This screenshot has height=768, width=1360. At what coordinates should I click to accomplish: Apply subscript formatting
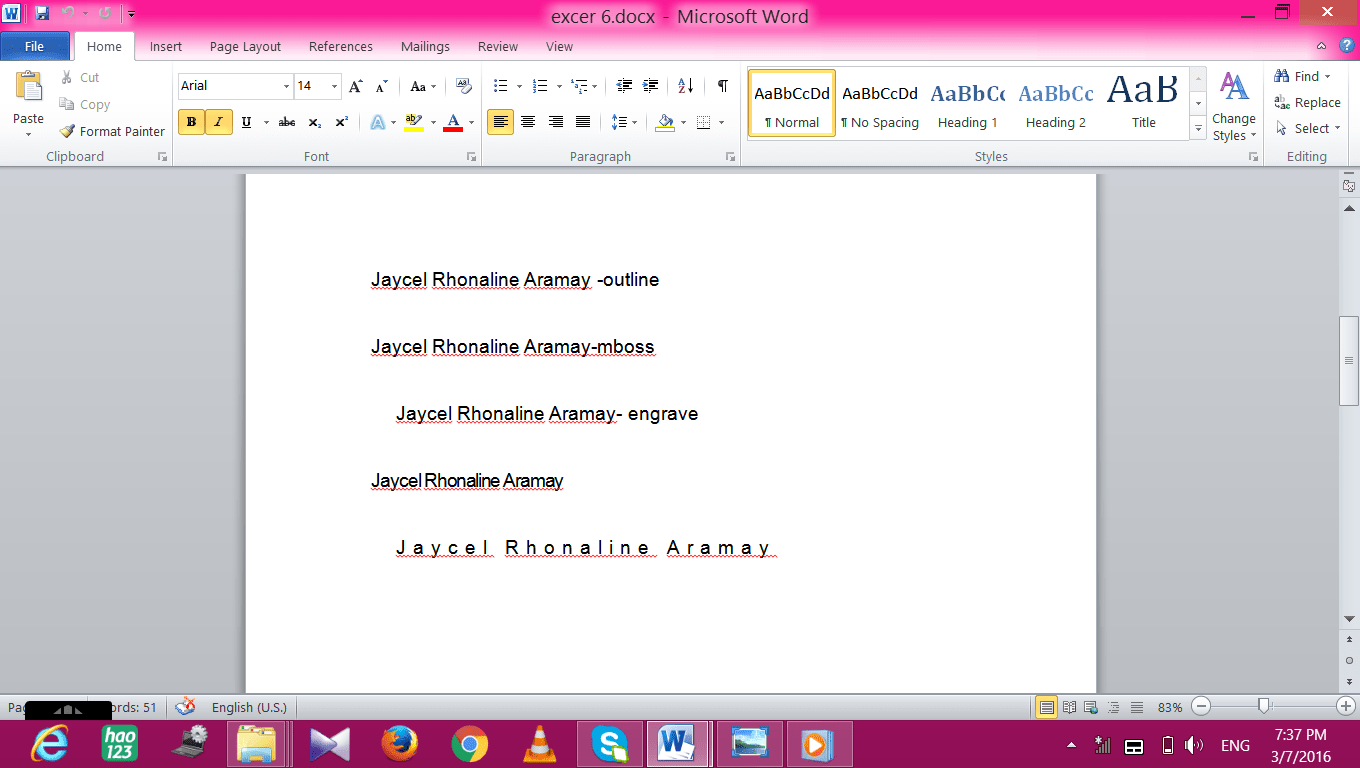click(314, 122)
